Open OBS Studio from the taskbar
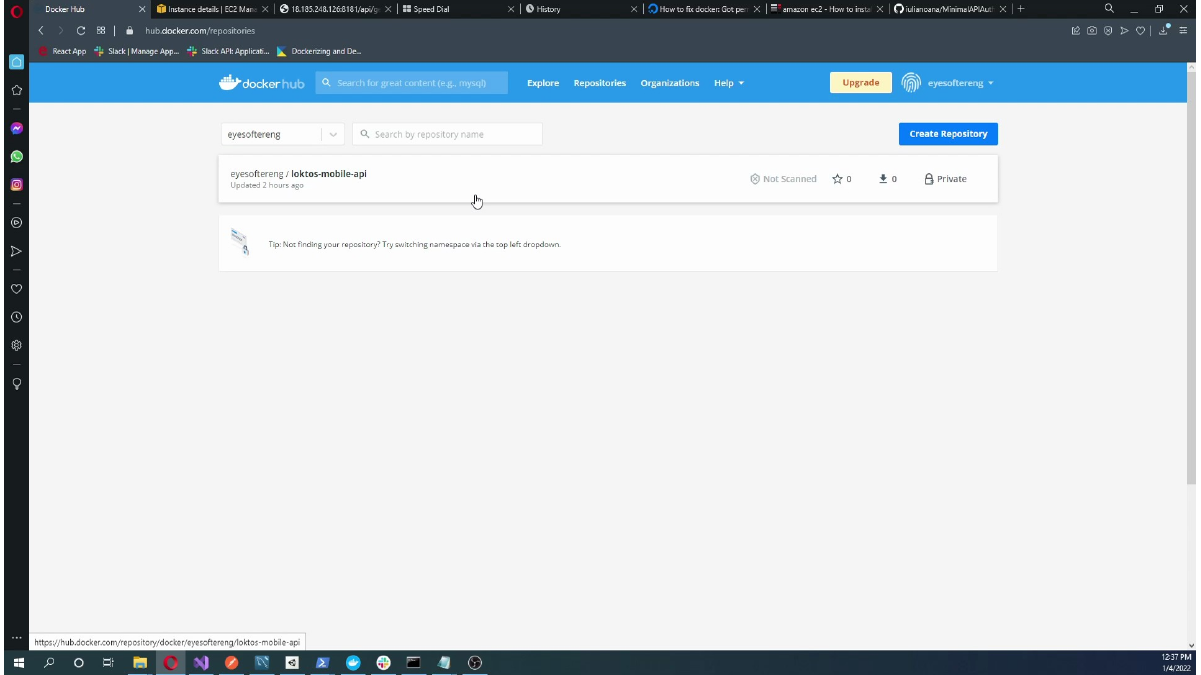 click(475, 663)
